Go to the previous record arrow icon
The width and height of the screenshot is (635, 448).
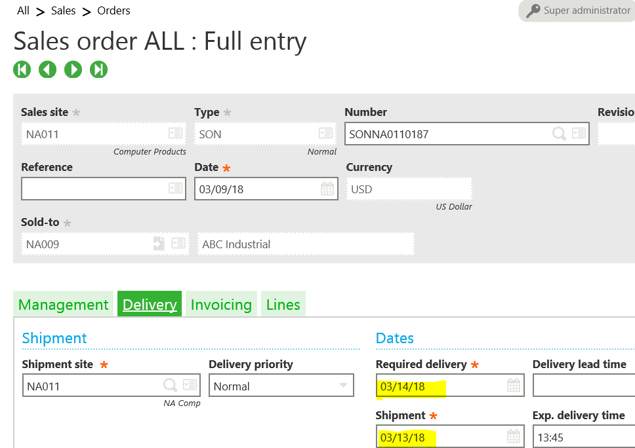[47, 69]
